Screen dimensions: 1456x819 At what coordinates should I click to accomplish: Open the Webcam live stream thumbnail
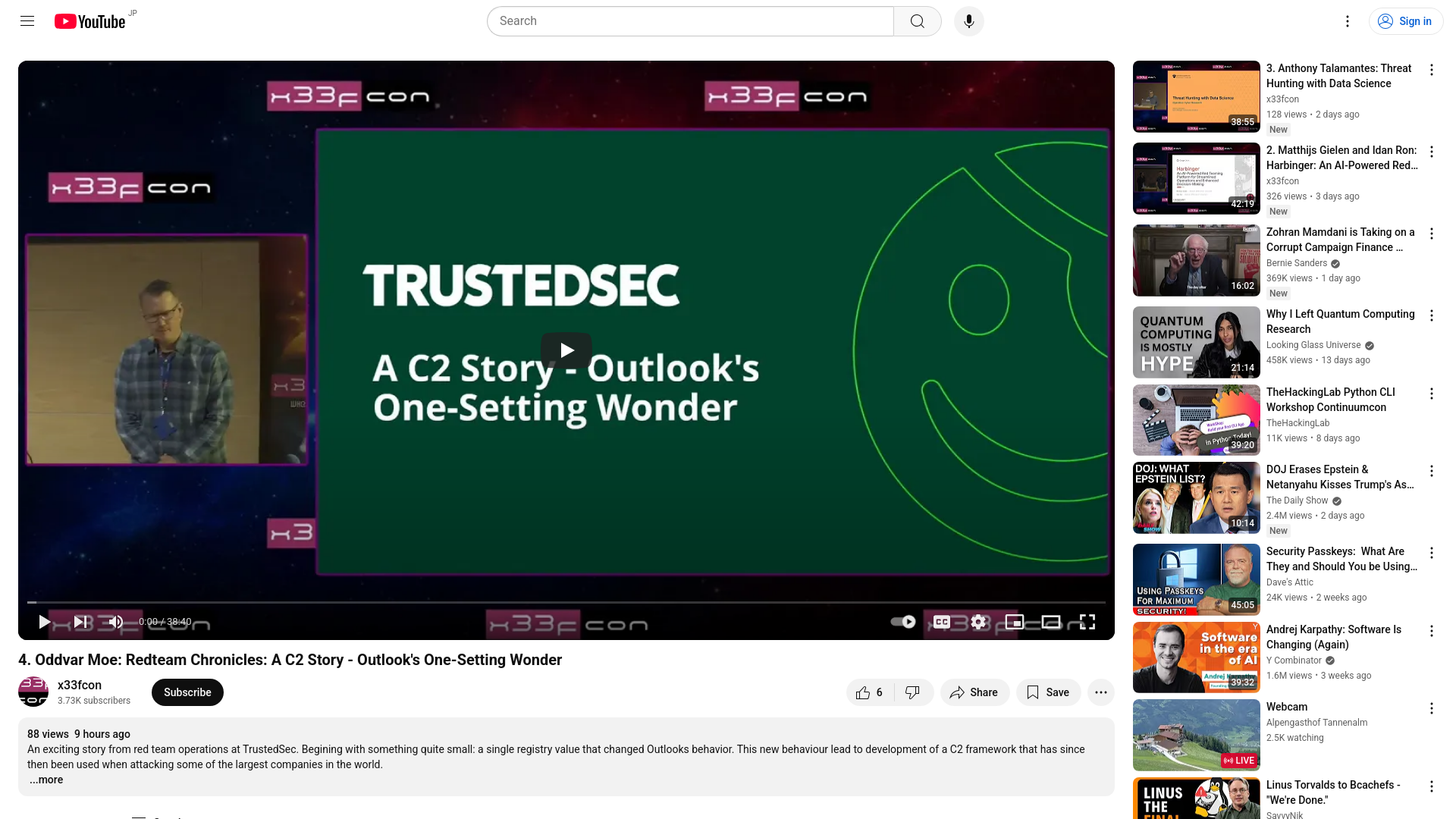[x=1197, y=735]
